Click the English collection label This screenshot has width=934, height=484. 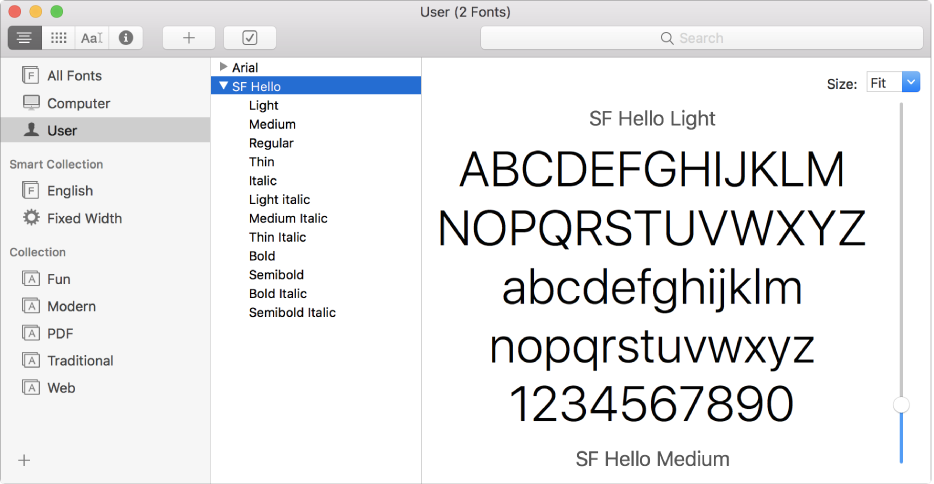tap(70, 191)
